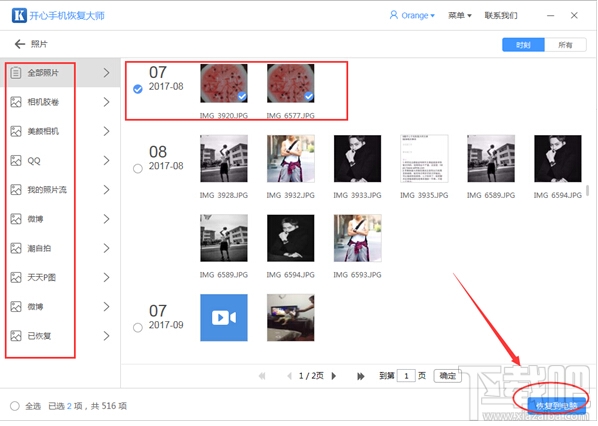
Task: Expand the 美颜相机 category chevron
Action: click(x=106, y=131)
